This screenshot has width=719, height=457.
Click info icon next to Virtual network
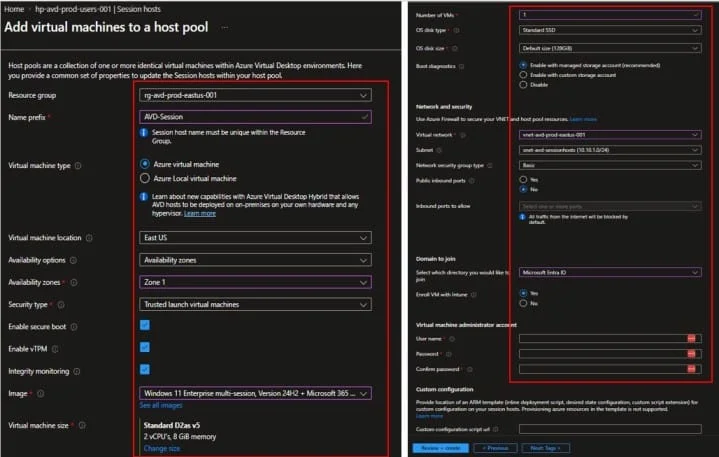463,135
